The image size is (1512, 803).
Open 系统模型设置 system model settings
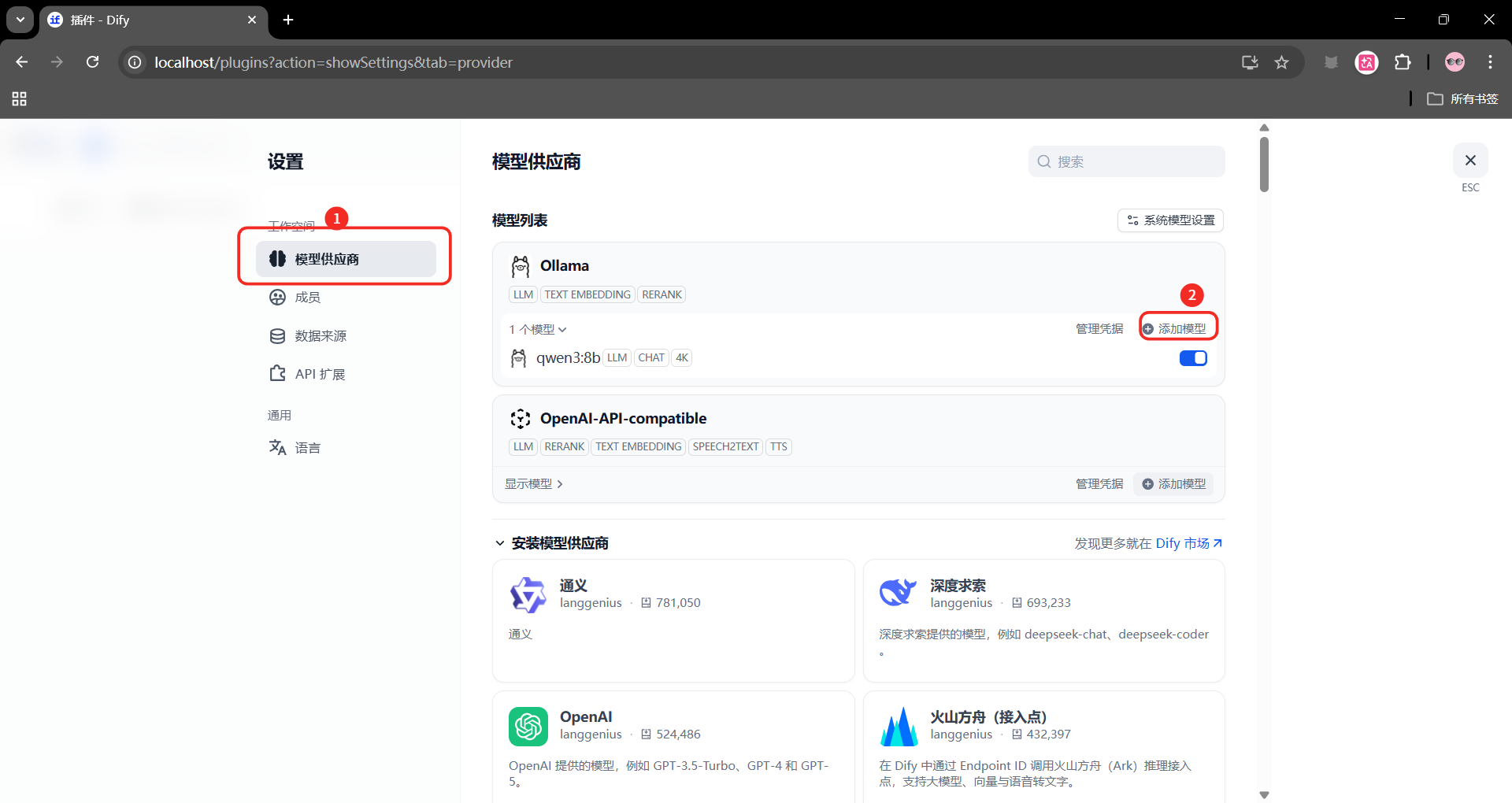(x=1170, y=220)
